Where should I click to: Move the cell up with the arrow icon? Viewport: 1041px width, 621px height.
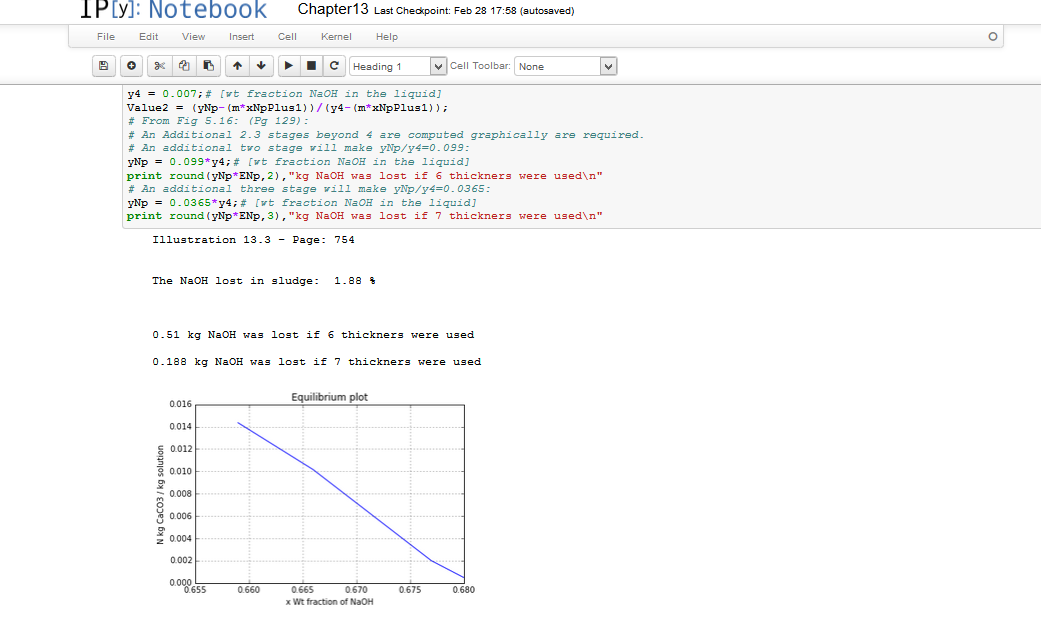point(237,66)
